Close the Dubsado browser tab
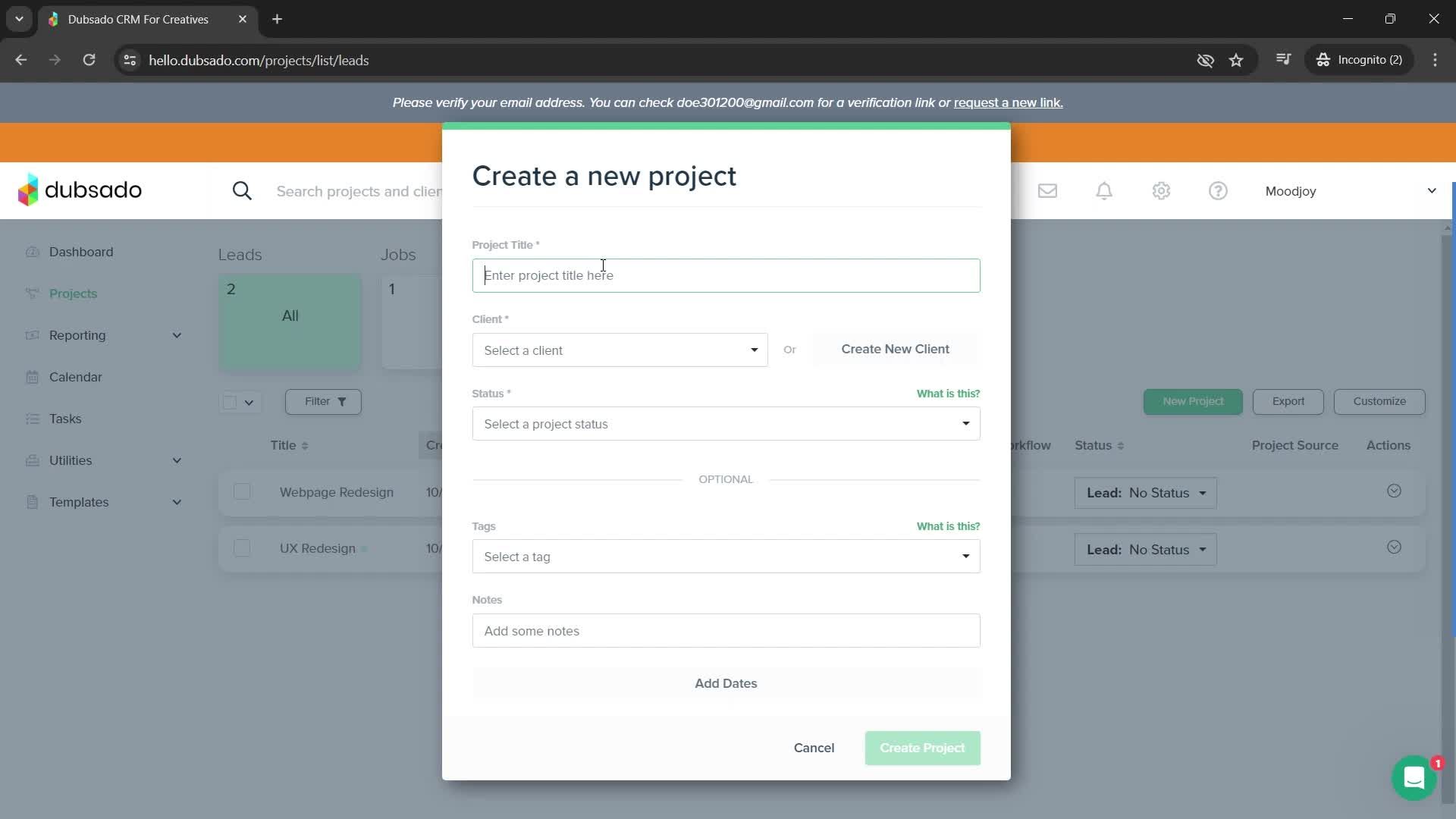1456x819 pixels. 243,19
